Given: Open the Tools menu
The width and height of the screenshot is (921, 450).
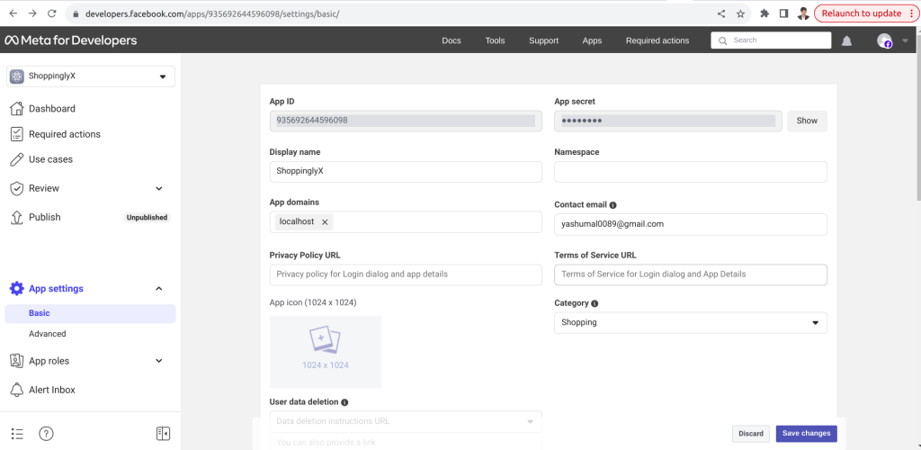Looking at the screenshot, I should click(495, 41).
